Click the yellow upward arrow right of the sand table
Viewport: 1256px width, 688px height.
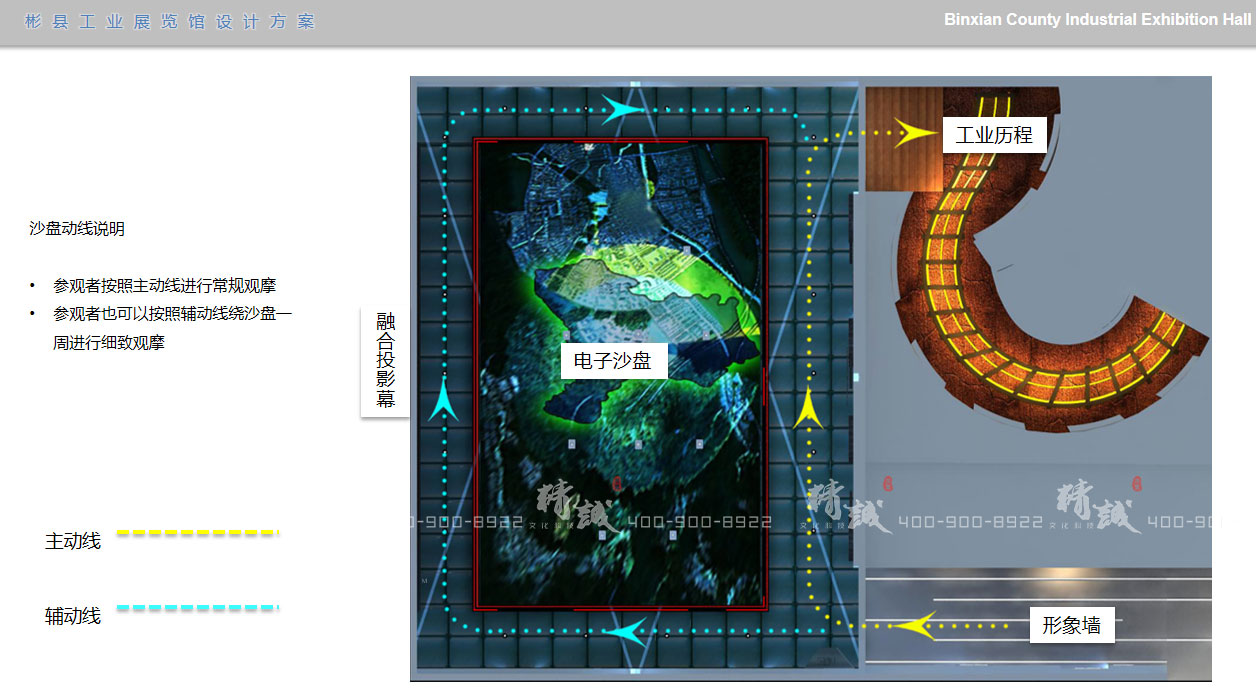[807, 410]
